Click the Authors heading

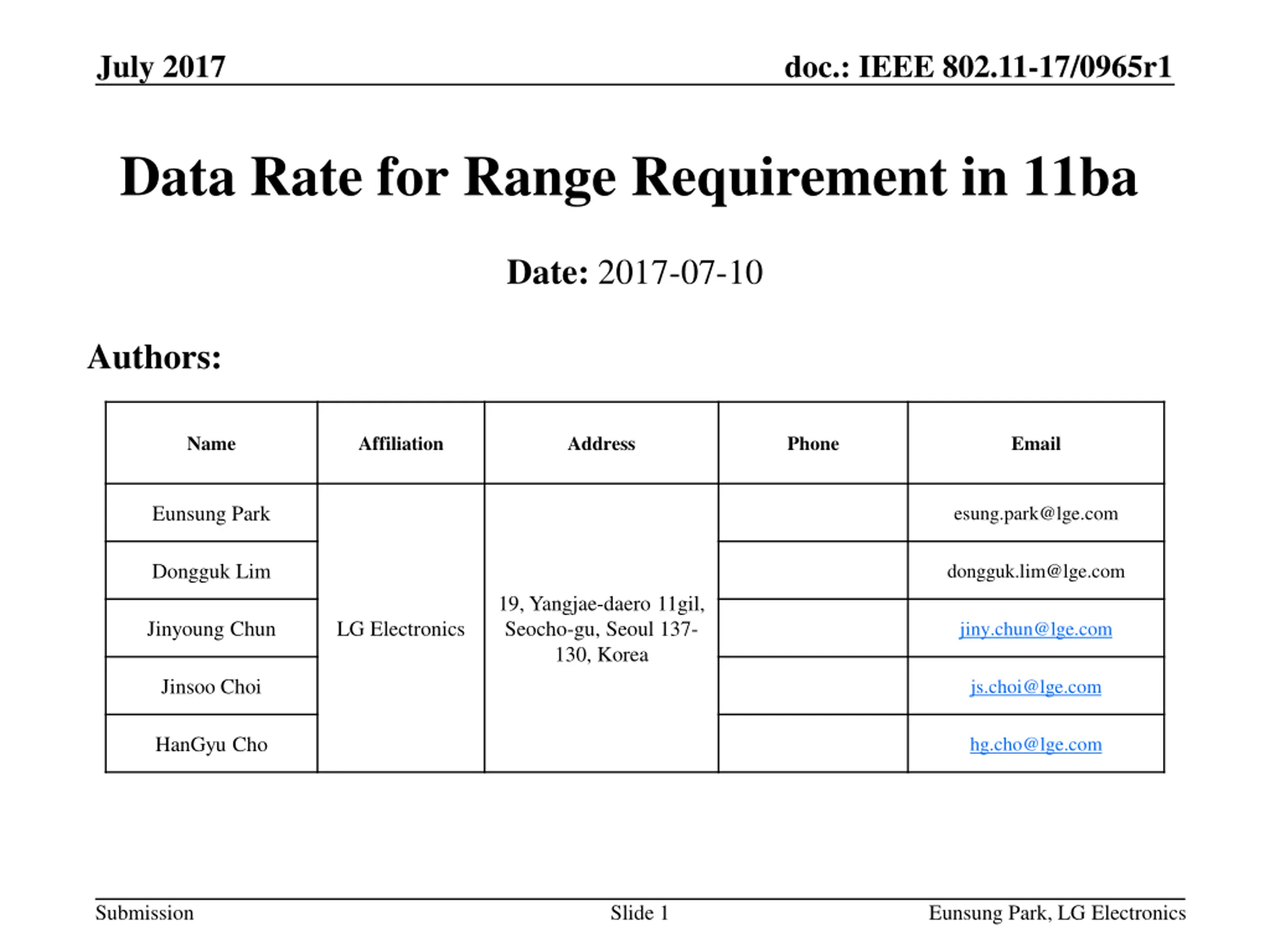pyautogui.click(x=154, y=357)
